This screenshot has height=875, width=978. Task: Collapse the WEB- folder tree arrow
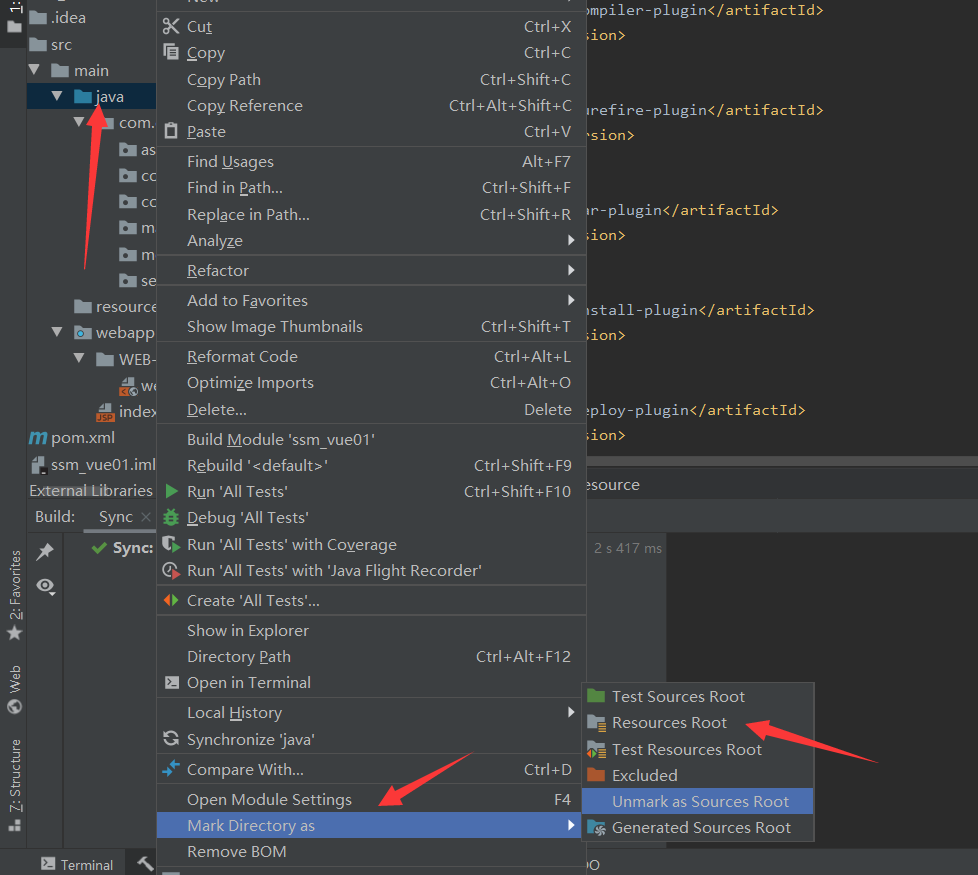pos(79,358)
